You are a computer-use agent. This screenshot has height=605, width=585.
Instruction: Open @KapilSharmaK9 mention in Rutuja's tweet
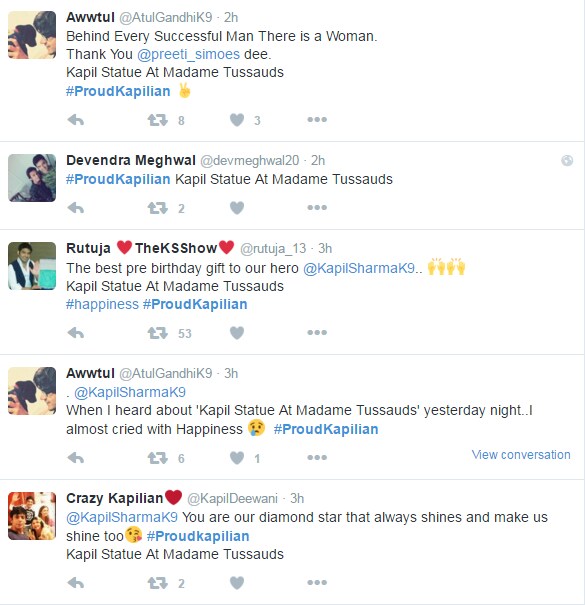coord(359,268)
